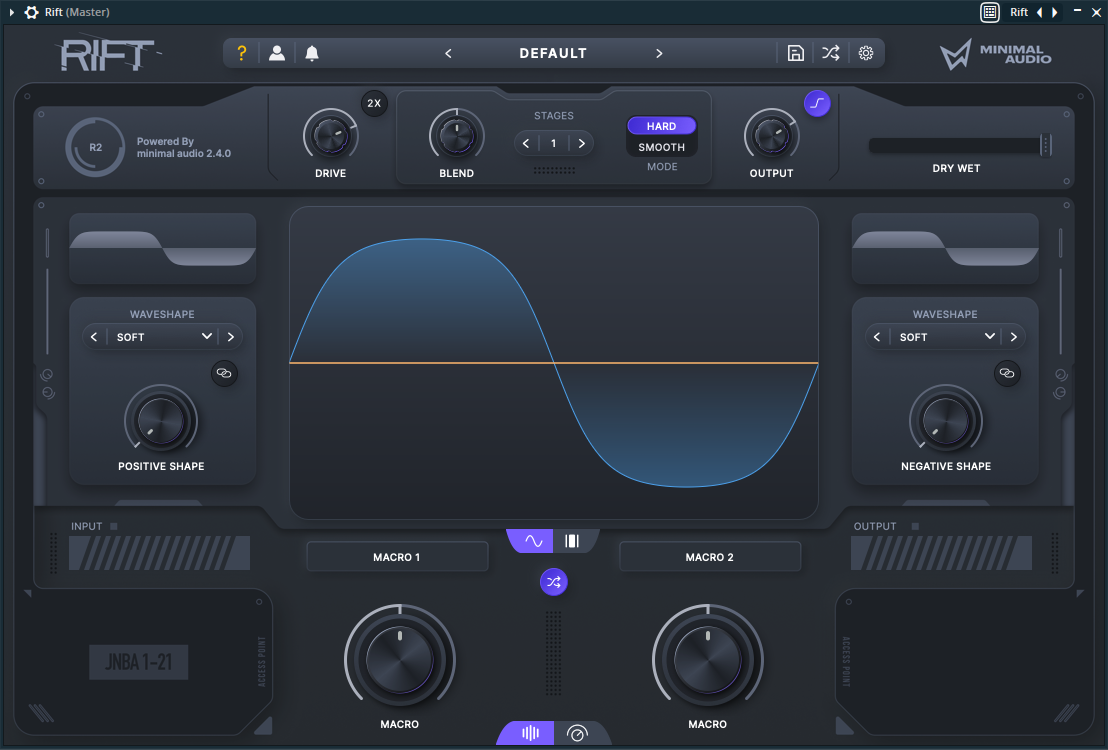1108x750 pixels.
Task: Randomize the preset with the shuffle icon
Action: (830, 53)
